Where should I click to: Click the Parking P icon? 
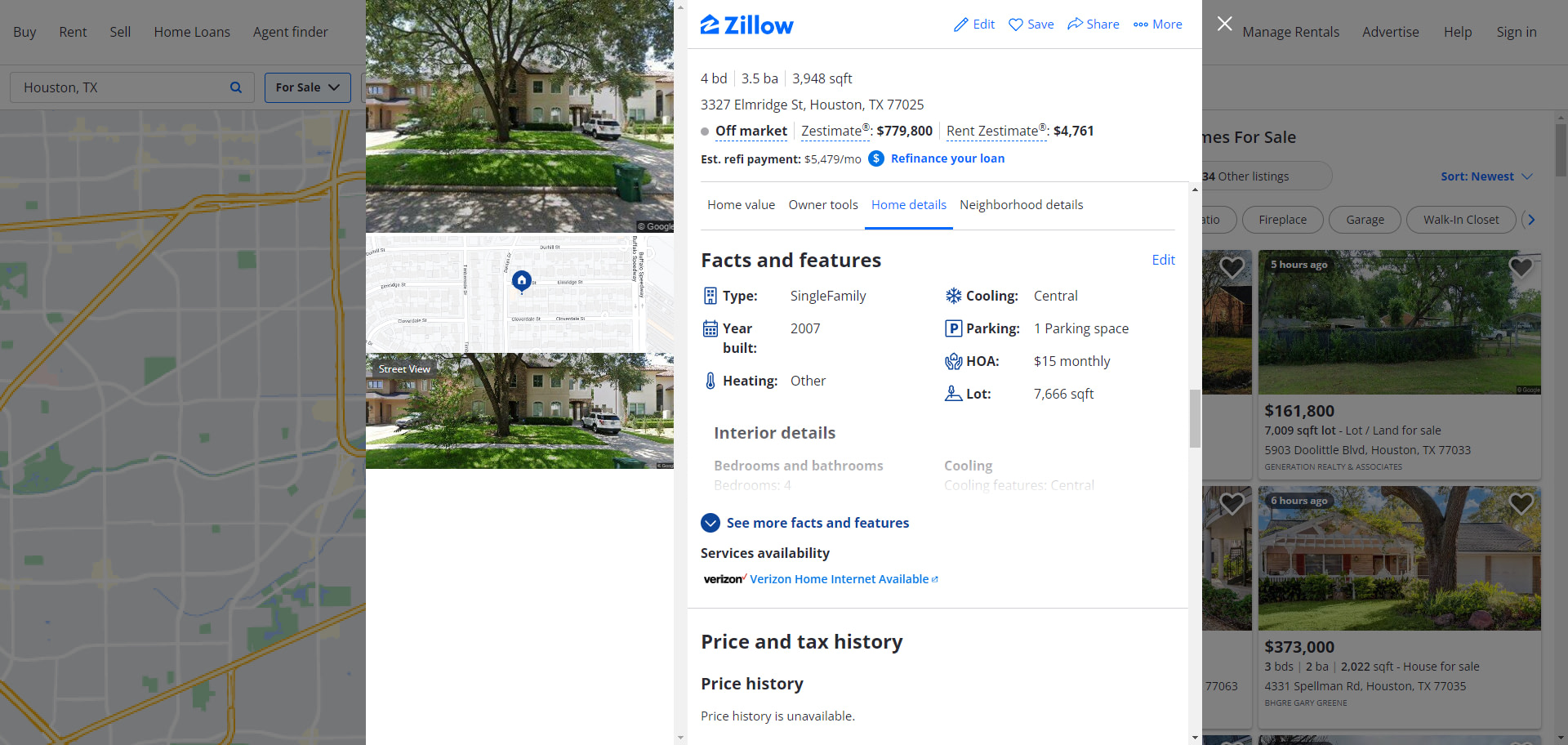coord(953,328)
